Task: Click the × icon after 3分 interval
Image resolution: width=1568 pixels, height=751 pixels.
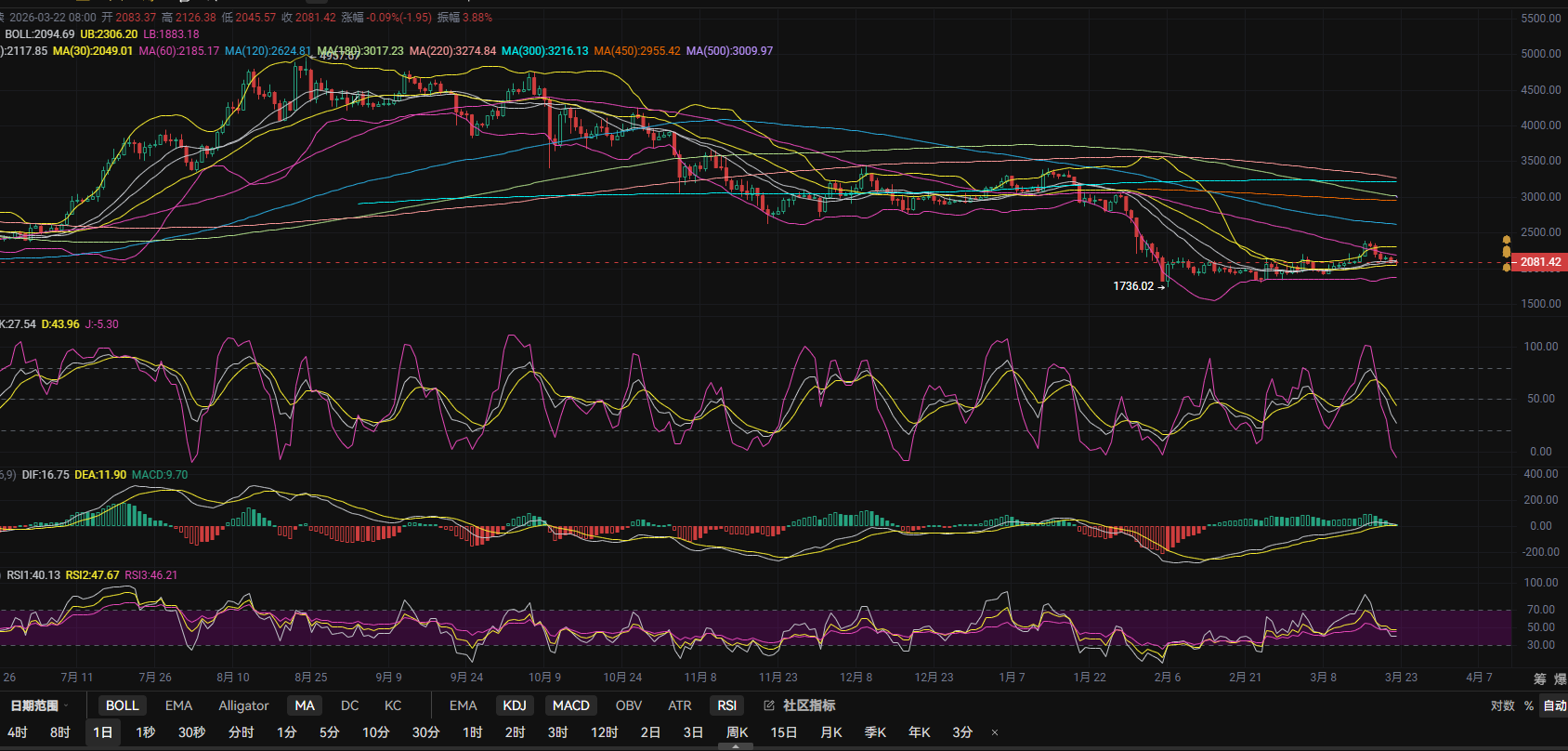Action: coord(995,732)
